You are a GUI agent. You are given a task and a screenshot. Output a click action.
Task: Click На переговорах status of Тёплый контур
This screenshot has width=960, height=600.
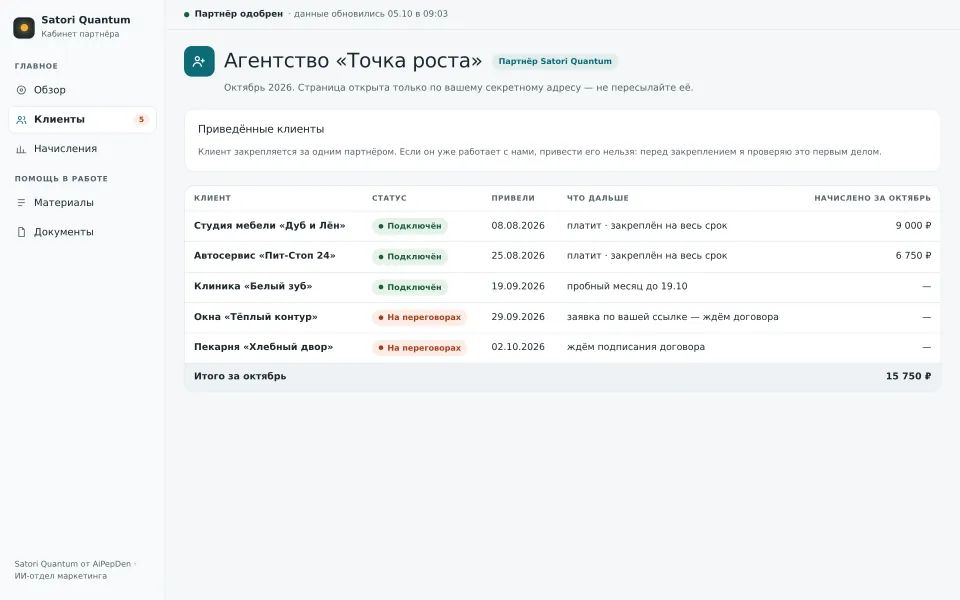coord(419,317)
